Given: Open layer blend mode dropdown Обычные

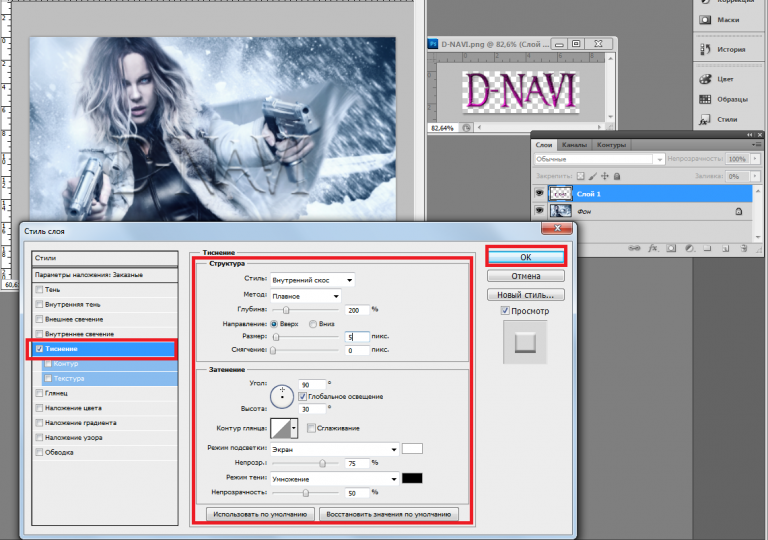Looking at the screenshot, I should click(599, 159).
